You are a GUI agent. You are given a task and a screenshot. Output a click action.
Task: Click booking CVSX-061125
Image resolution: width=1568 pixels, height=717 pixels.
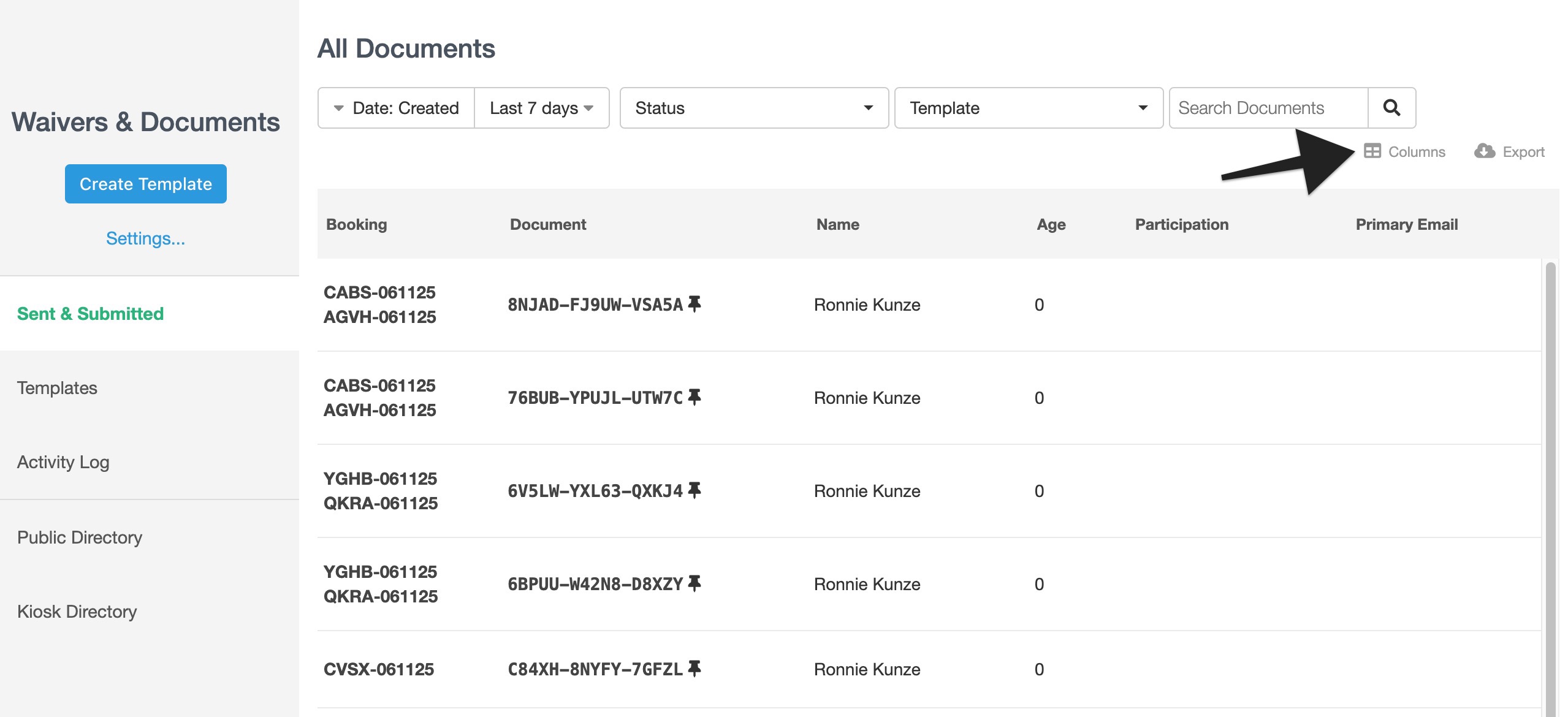378,669
